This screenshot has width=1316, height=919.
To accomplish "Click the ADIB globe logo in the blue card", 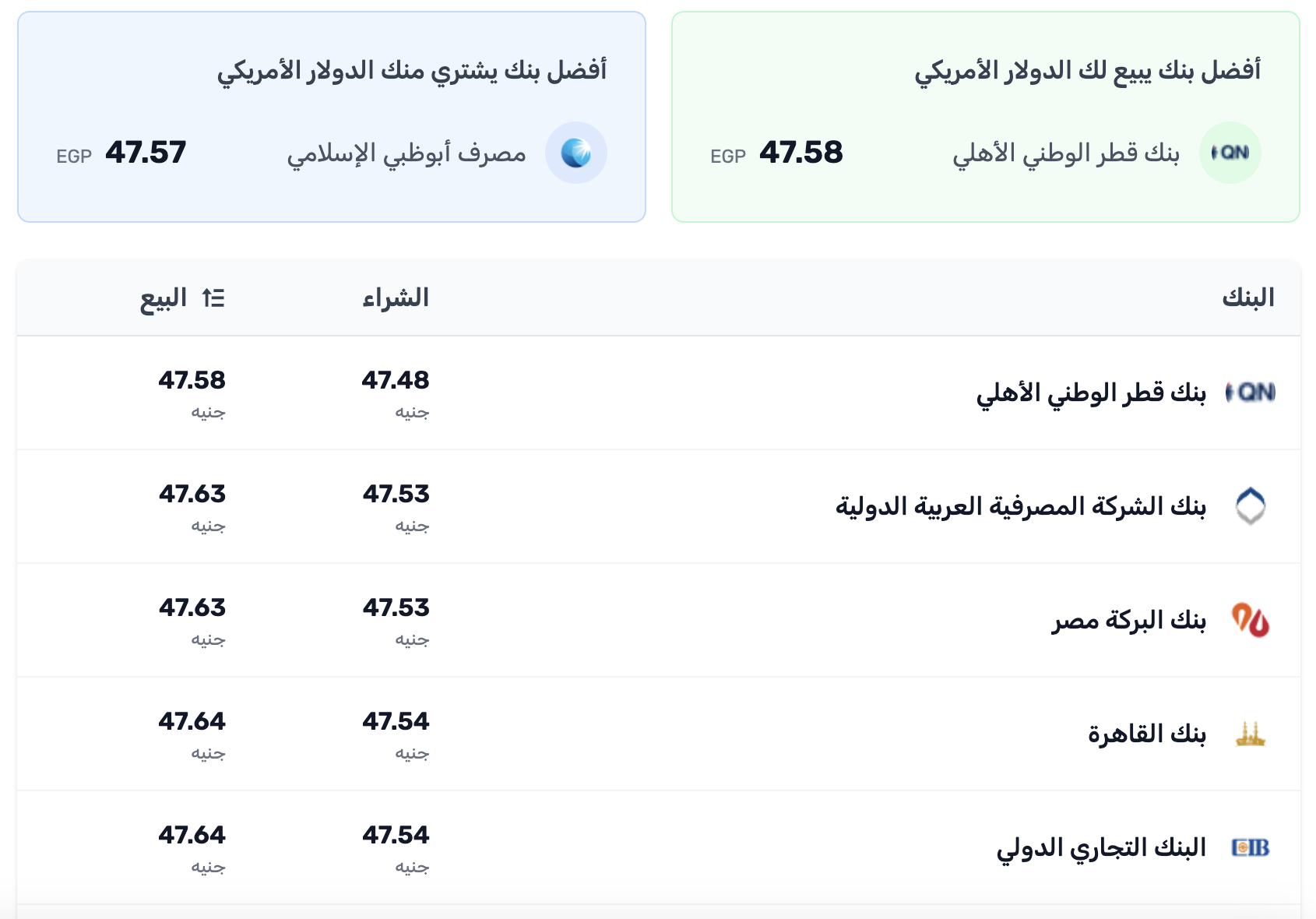I will pyautogui.click(x=577, y=153).
